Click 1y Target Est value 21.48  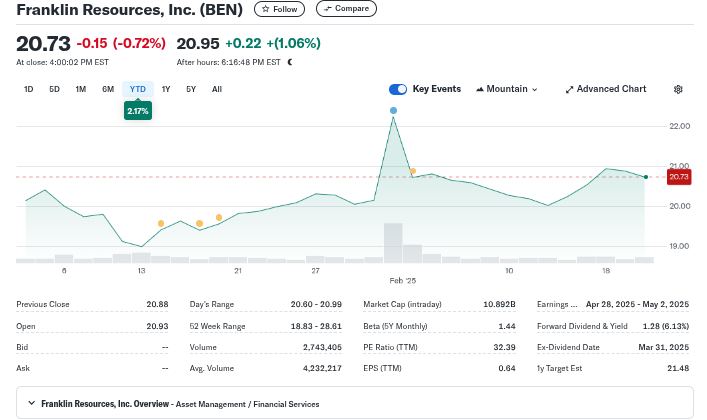click(x=678, y=368)
